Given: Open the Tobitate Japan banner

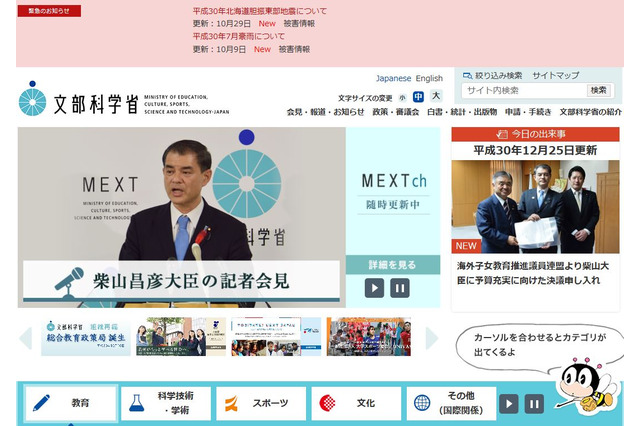Looking at the screenshot, I should click(276, 337).
